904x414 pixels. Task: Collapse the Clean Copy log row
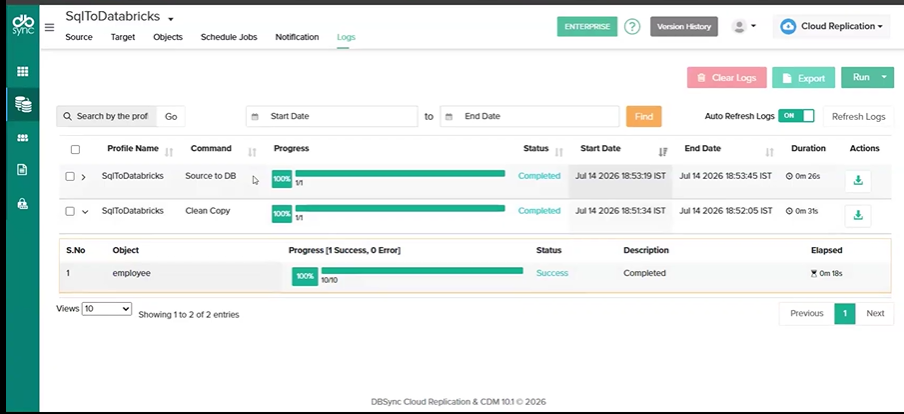tap(85, 212)
